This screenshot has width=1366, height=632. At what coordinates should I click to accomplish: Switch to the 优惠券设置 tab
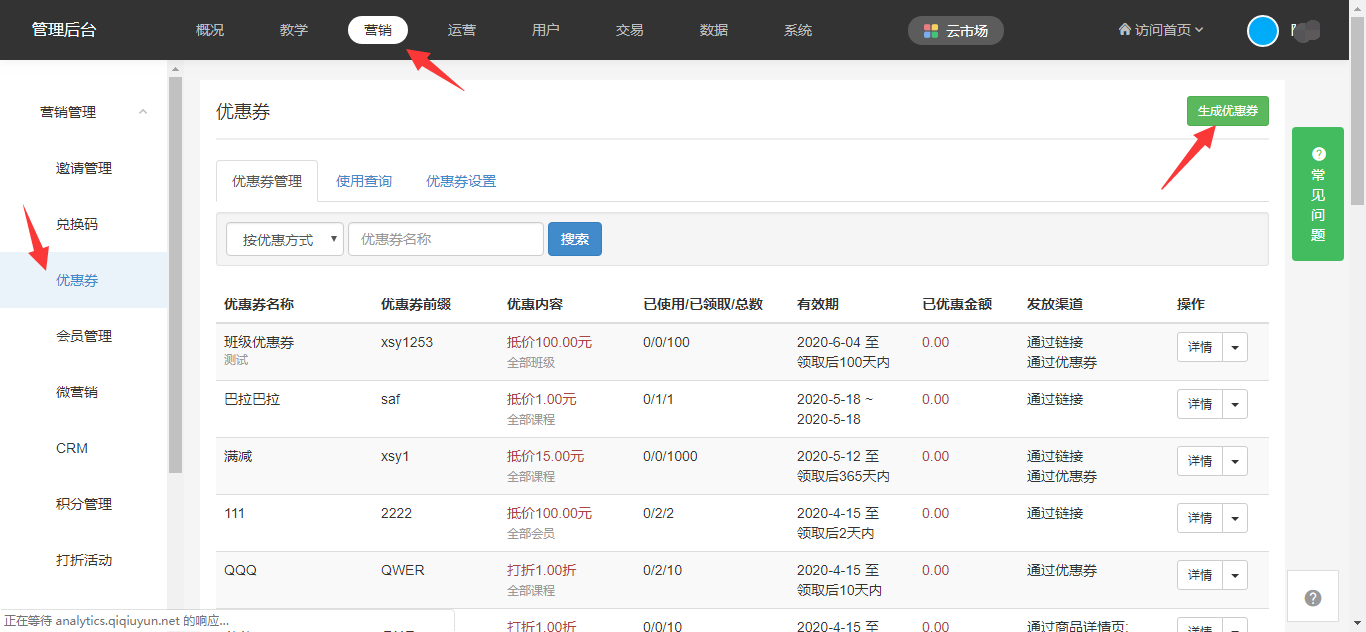(x=461, y=181)
